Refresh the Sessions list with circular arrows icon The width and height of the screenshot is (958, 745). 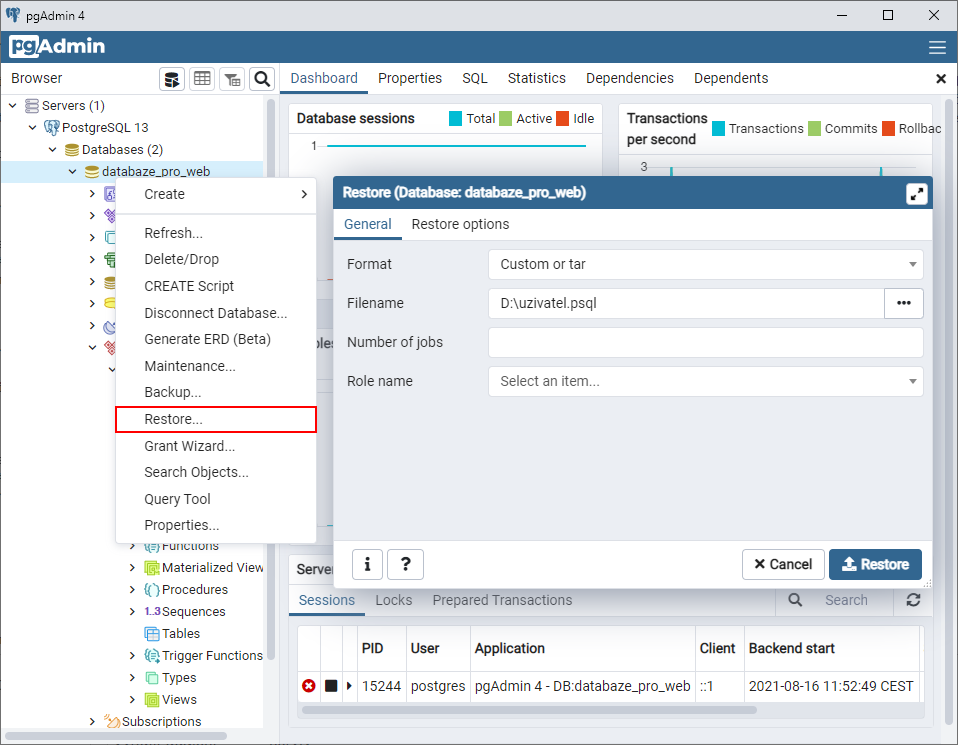913,600
